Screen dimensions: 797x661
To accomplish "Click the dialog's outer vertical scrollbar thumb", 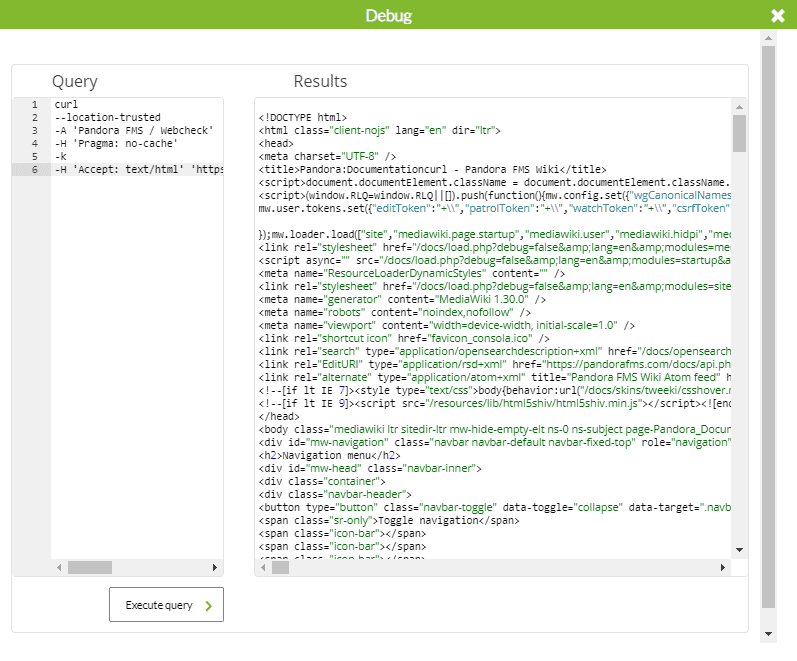I will (x=769, y=327).
